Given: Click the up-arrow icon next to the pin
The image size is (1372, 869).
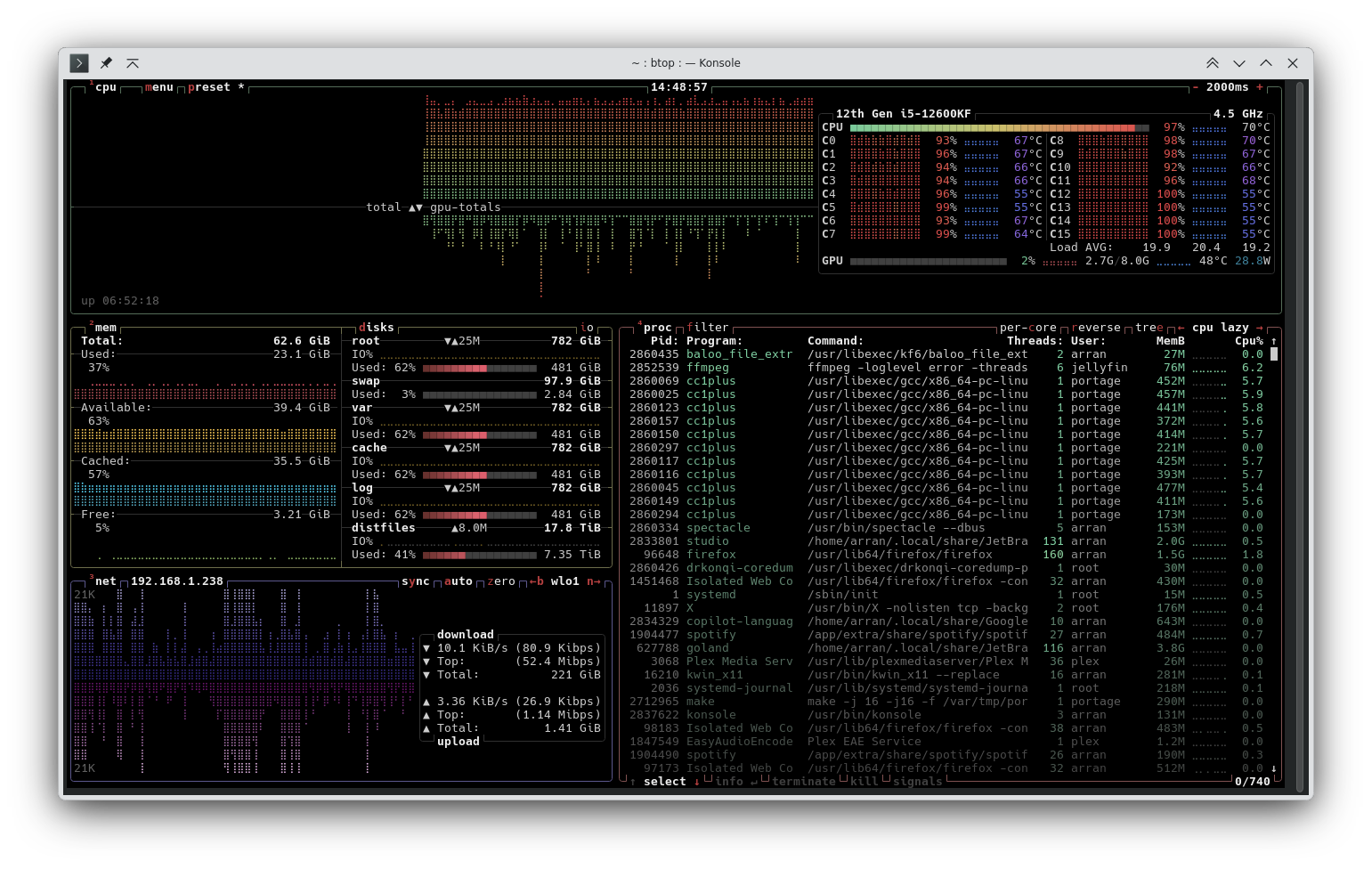Looking at the screenshot, I should [133, 63].
